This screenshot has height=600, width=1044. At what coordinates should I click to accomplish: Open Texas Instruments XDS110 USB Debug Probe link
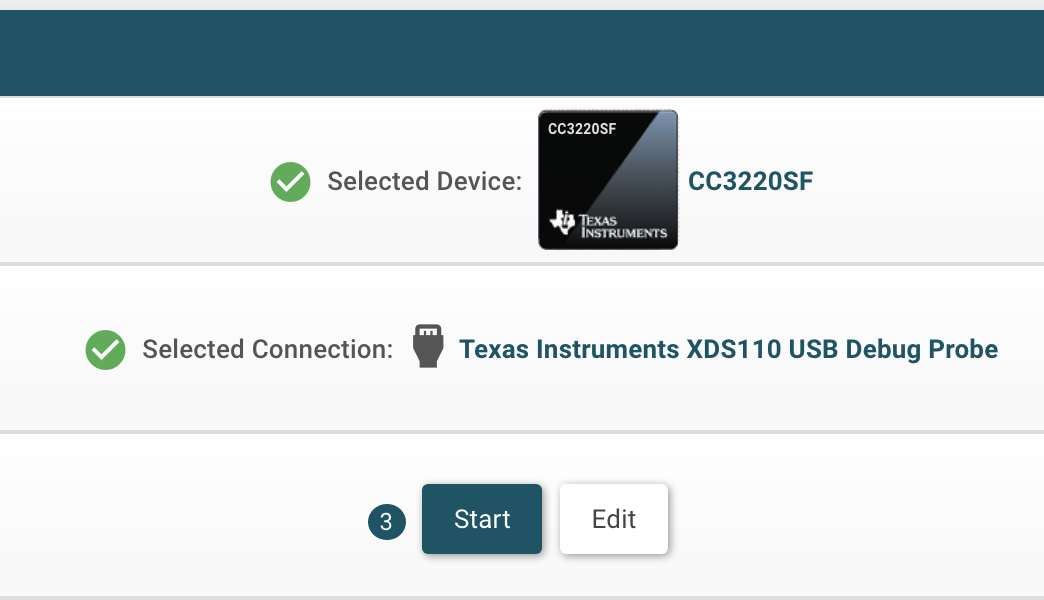(x=728, y=350)
